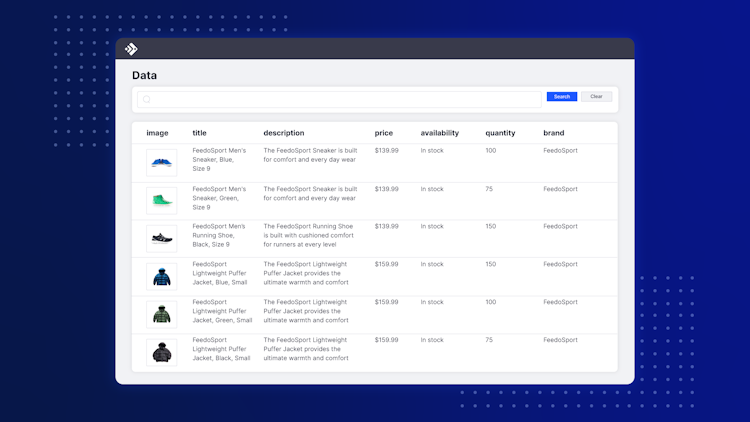
Task: Click 'In stock' in green jacket row
Action: coord(432,302)
